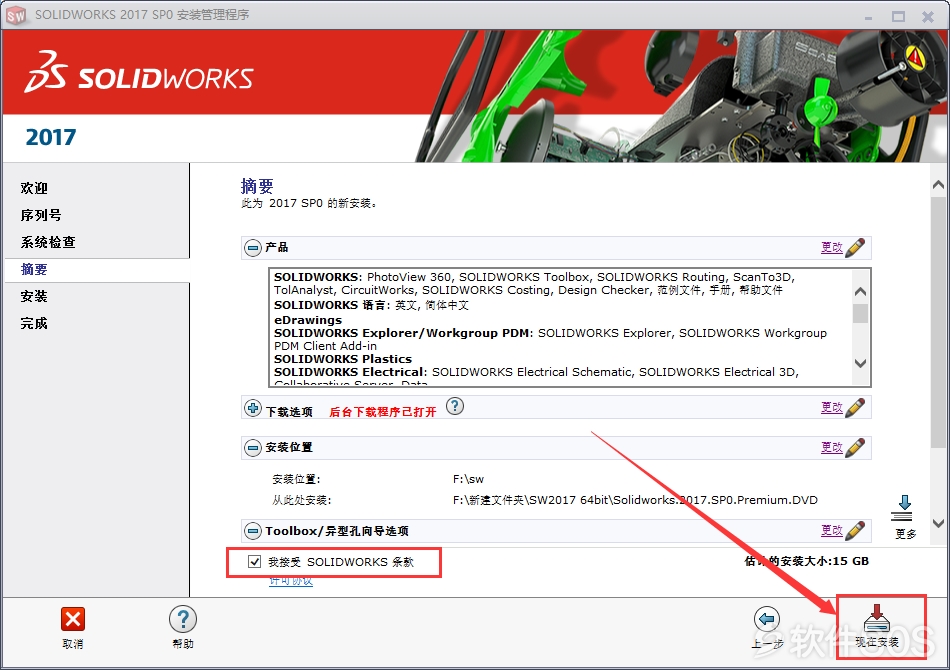Click scroll up arrow in products list
This screenshot has height=670, width=950.
[x=860, y=291]
